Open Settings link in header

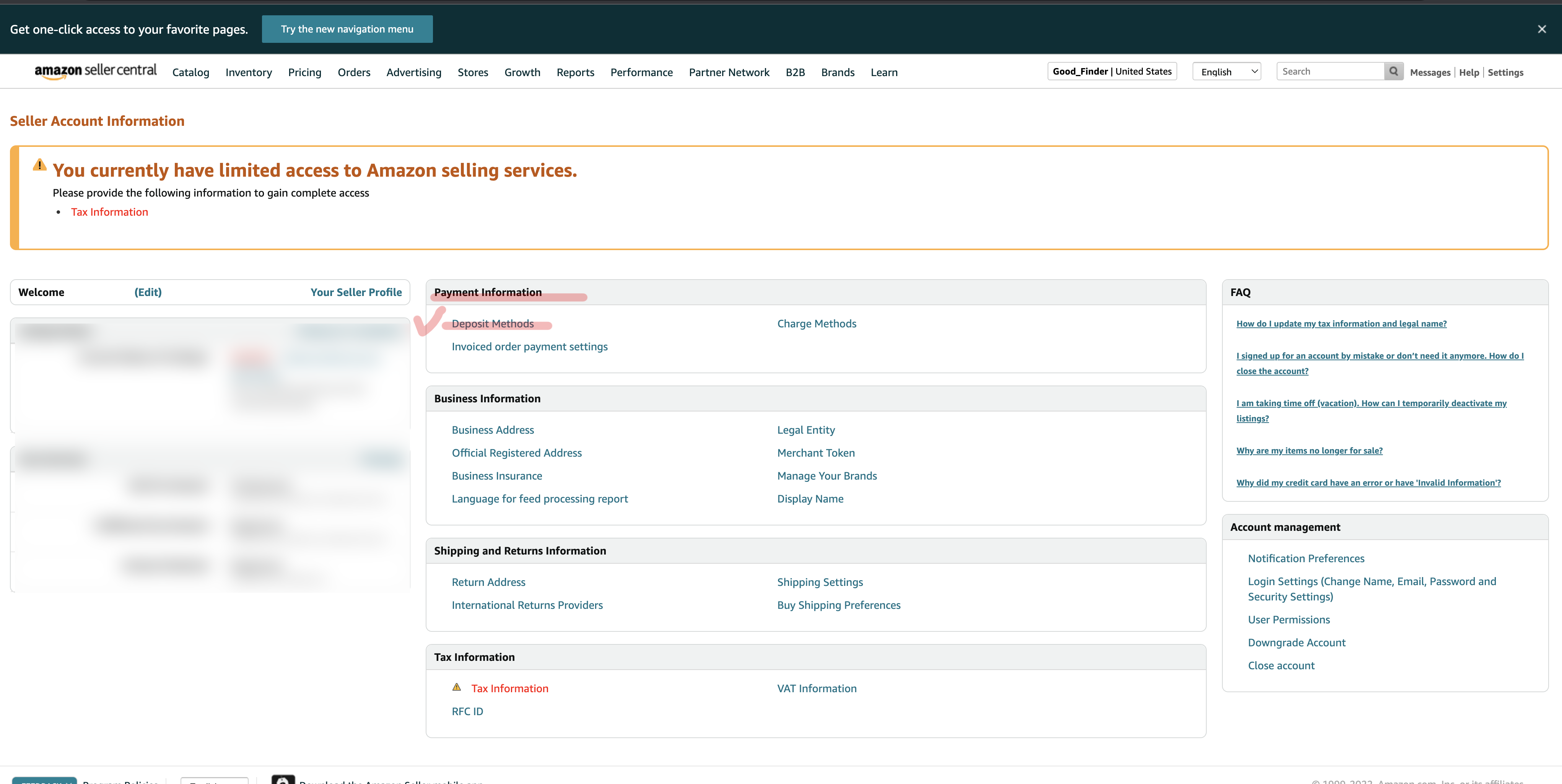click(1505, 72)
